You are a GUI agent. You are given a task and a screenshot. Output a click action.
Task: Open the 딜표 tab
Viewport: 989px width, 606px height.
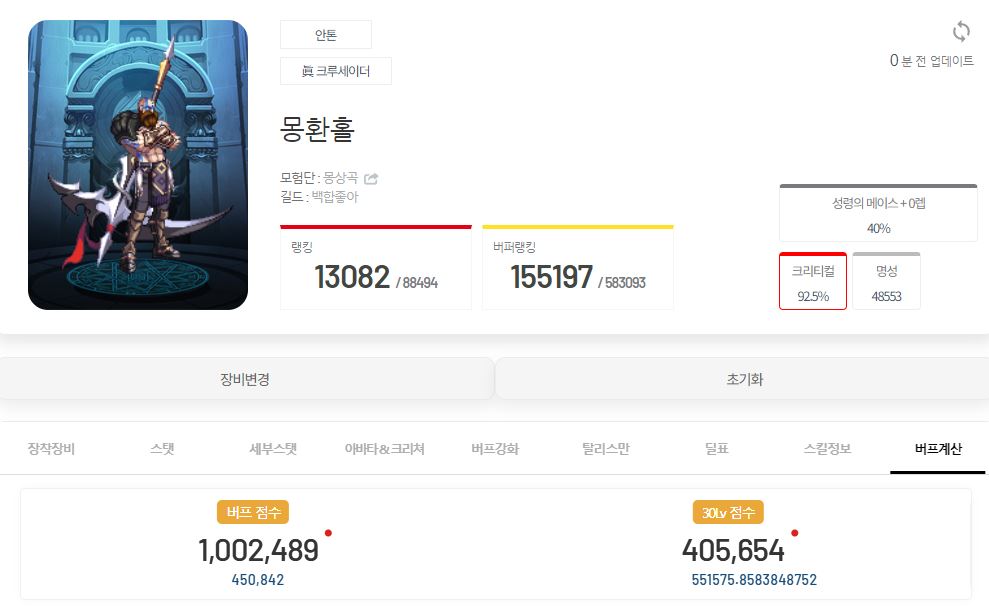pos(717,449)
